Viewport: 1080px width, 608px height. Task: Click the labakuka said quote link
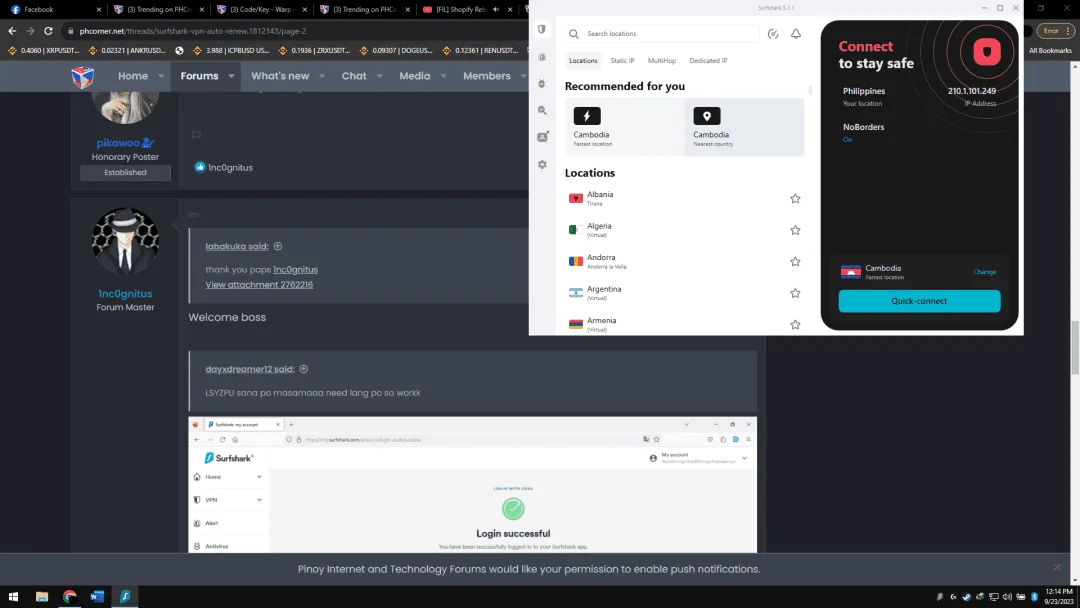tap(237, 247)
